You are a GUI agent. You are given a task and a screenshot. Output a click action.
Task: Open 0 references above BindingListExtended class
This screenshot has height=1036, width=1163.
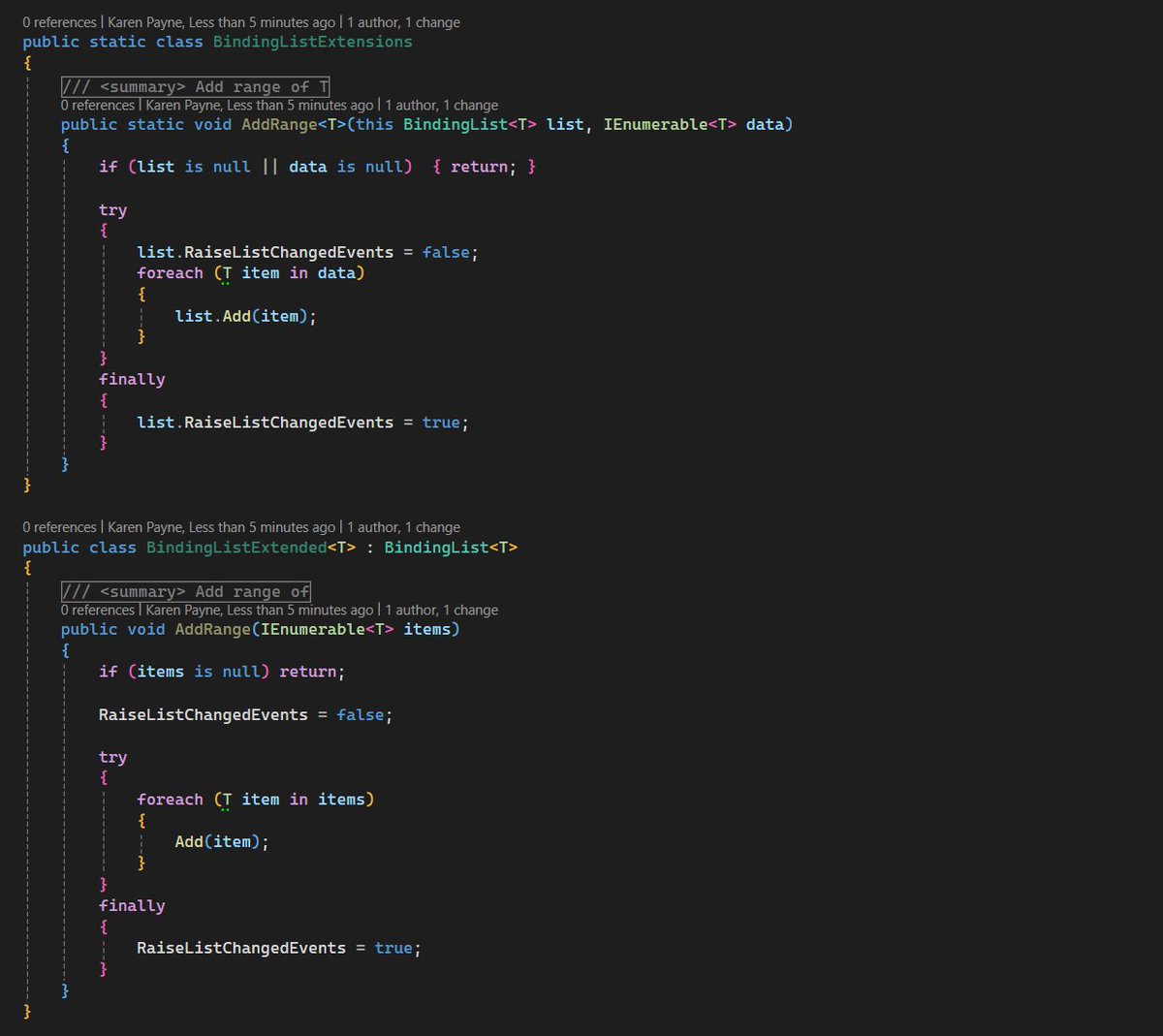(59, 527)
